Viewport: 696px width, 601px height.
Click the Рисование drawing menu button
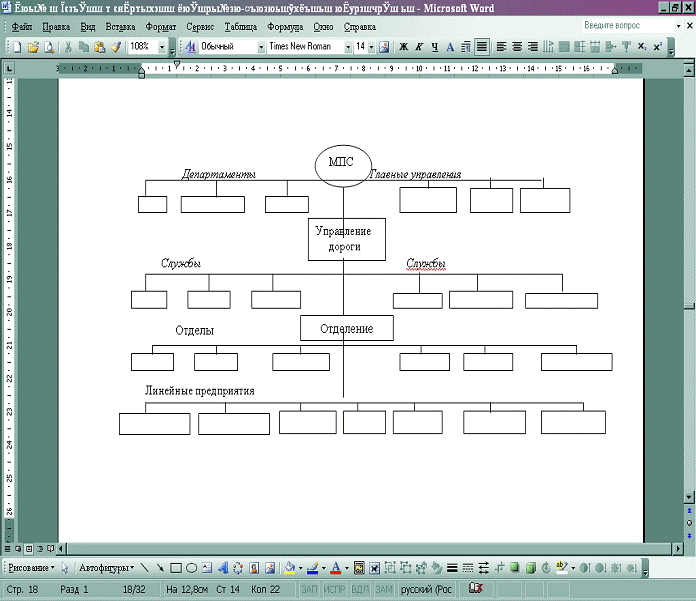coord(30,568)
